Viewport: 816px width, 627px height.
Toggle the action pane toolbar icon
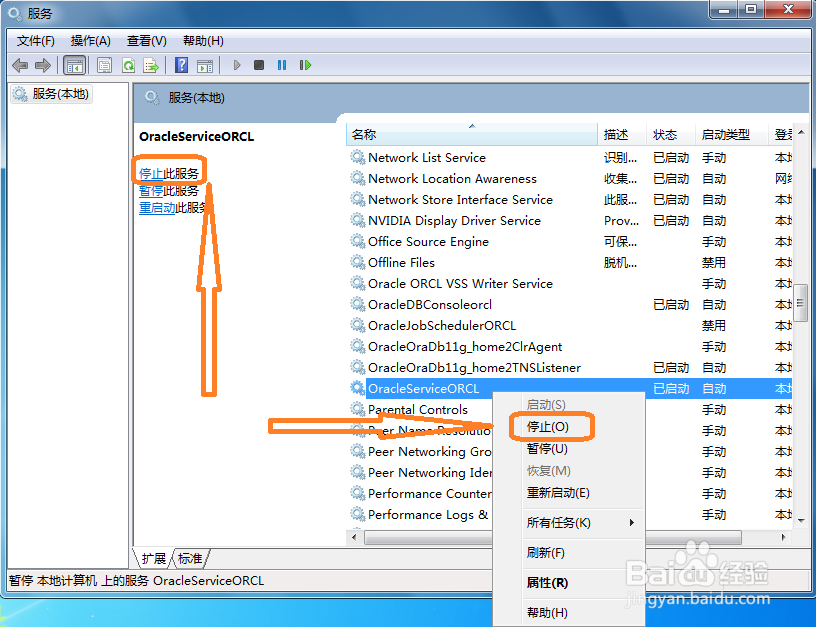[205, 66]
